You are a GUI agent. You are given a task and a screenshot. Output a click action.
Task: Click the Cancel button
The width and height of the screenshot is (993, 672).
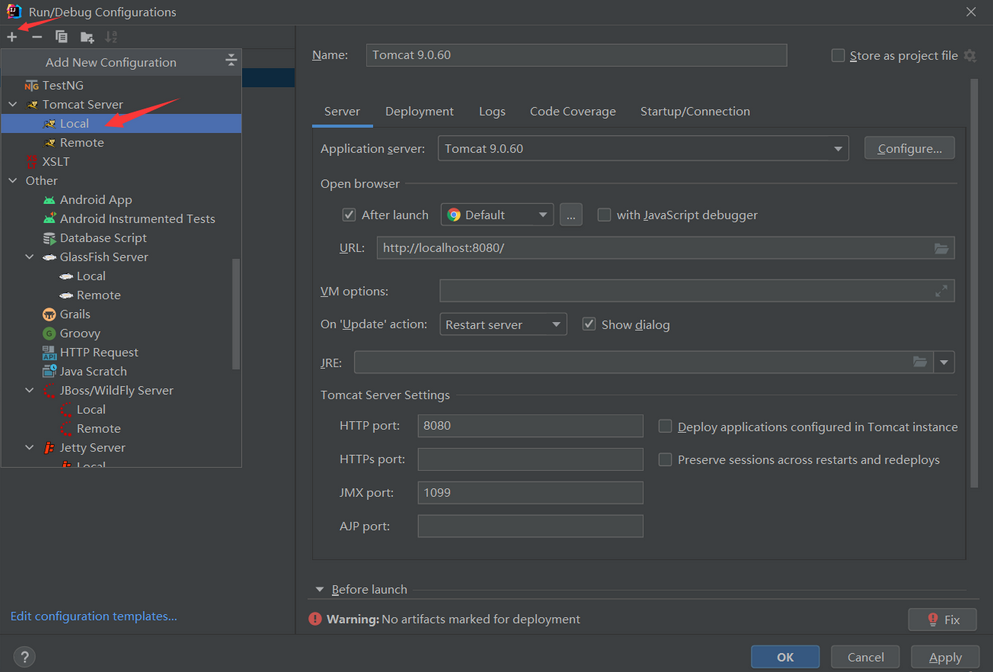tap(865, 657)
